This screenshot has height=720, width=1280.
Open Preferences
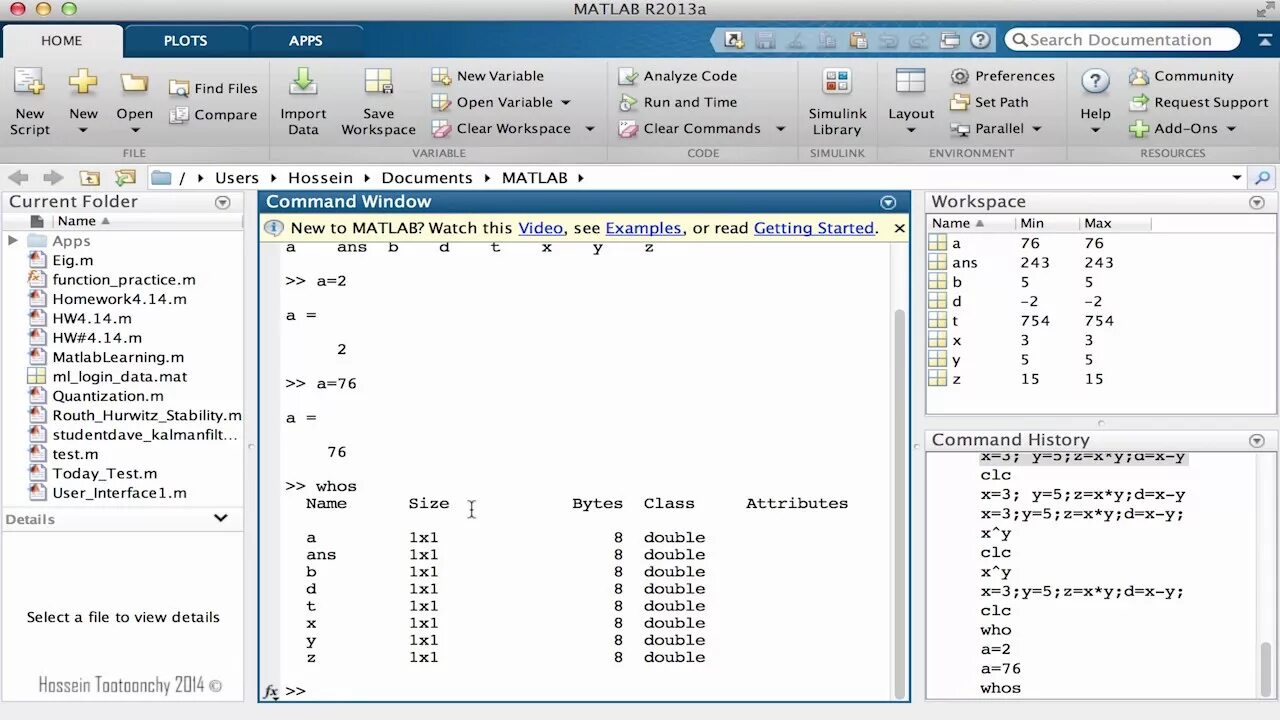[1002, 76]
